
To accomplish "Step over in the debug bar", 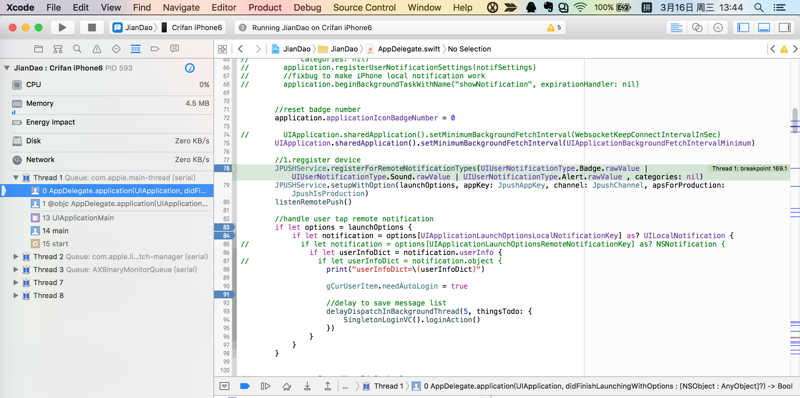I will tap(286, 386).
